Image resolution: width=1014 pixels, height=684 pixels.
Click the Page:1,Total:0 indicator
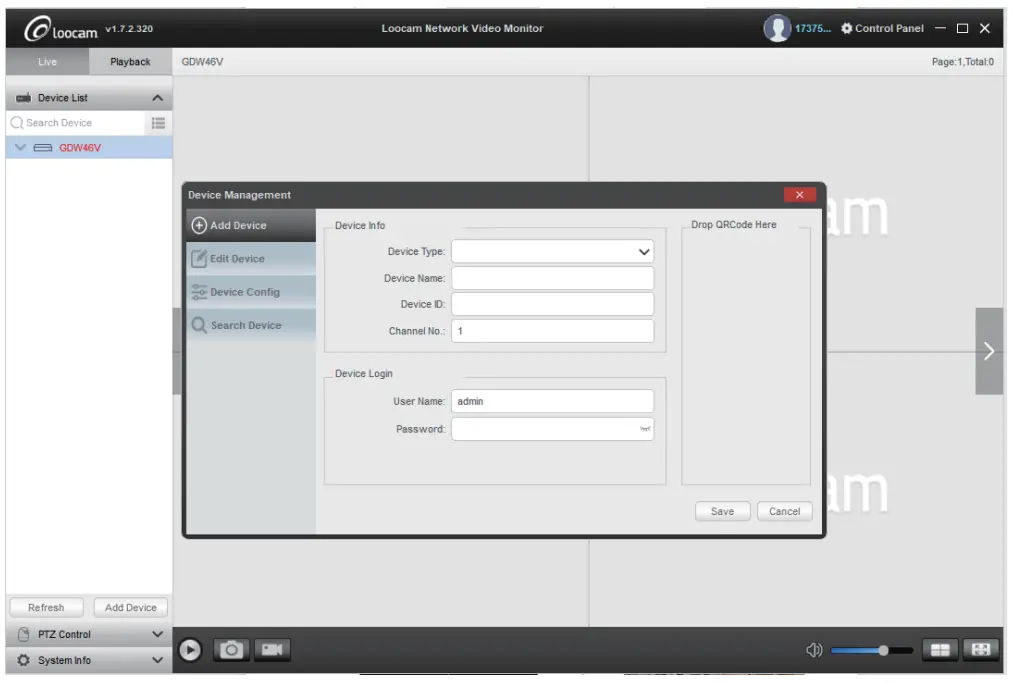click(962, 62)
